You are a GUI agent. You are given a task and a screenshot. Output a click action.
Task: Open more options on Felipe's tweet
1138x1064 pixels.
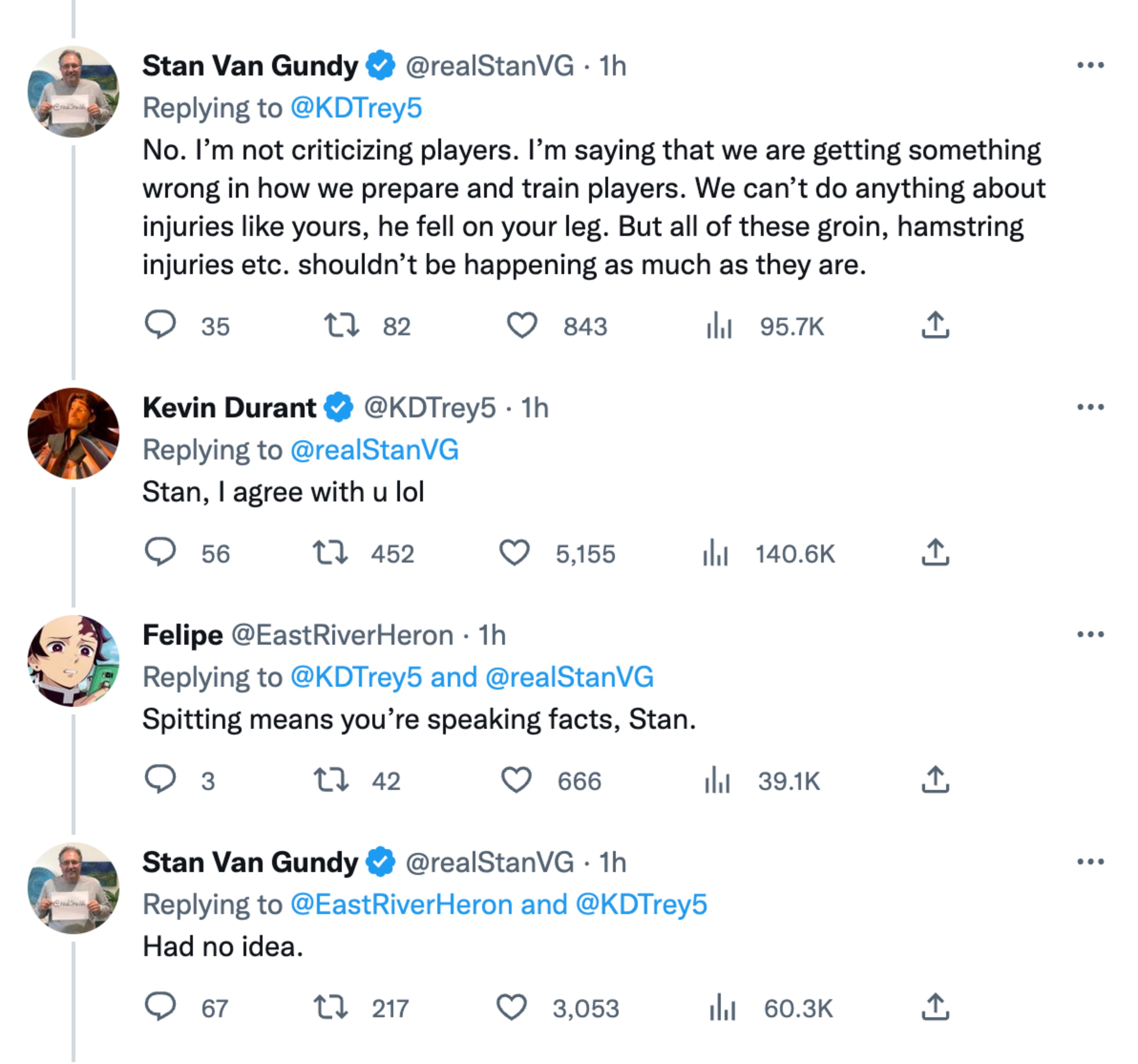(1090, 634)
